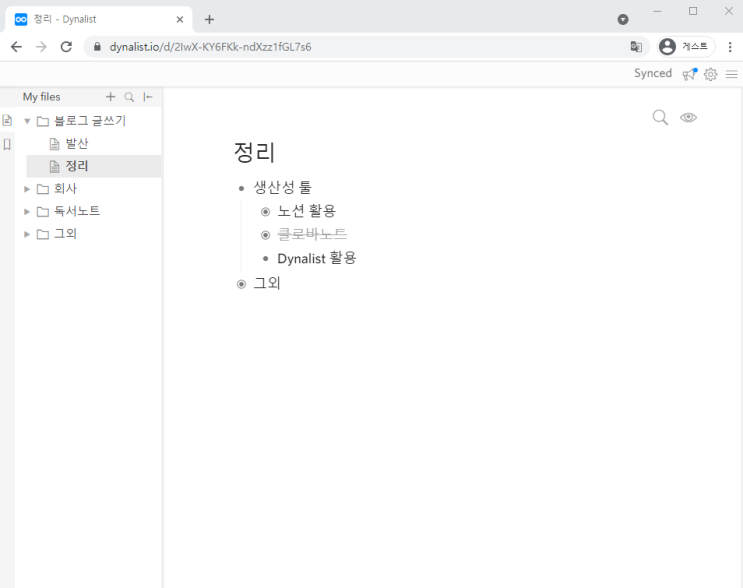Open the announcements megaphone icon
743x588 pixels.
tap(690, 74)
